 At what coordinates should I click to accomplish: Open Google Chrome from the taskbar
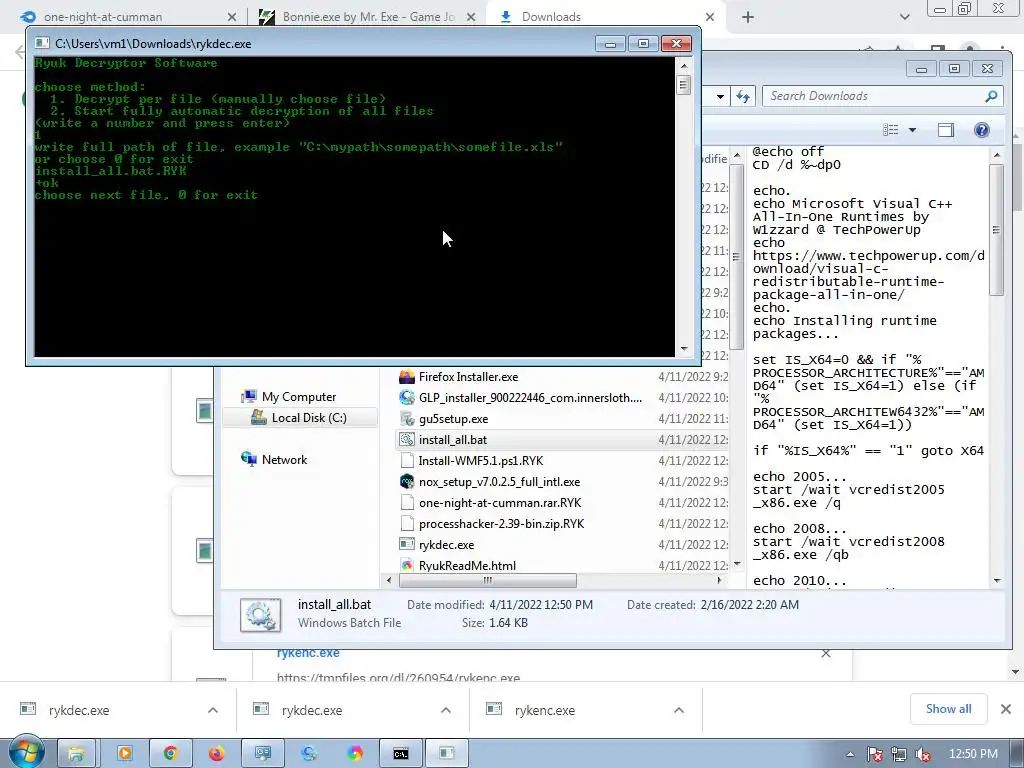point(170,754)
